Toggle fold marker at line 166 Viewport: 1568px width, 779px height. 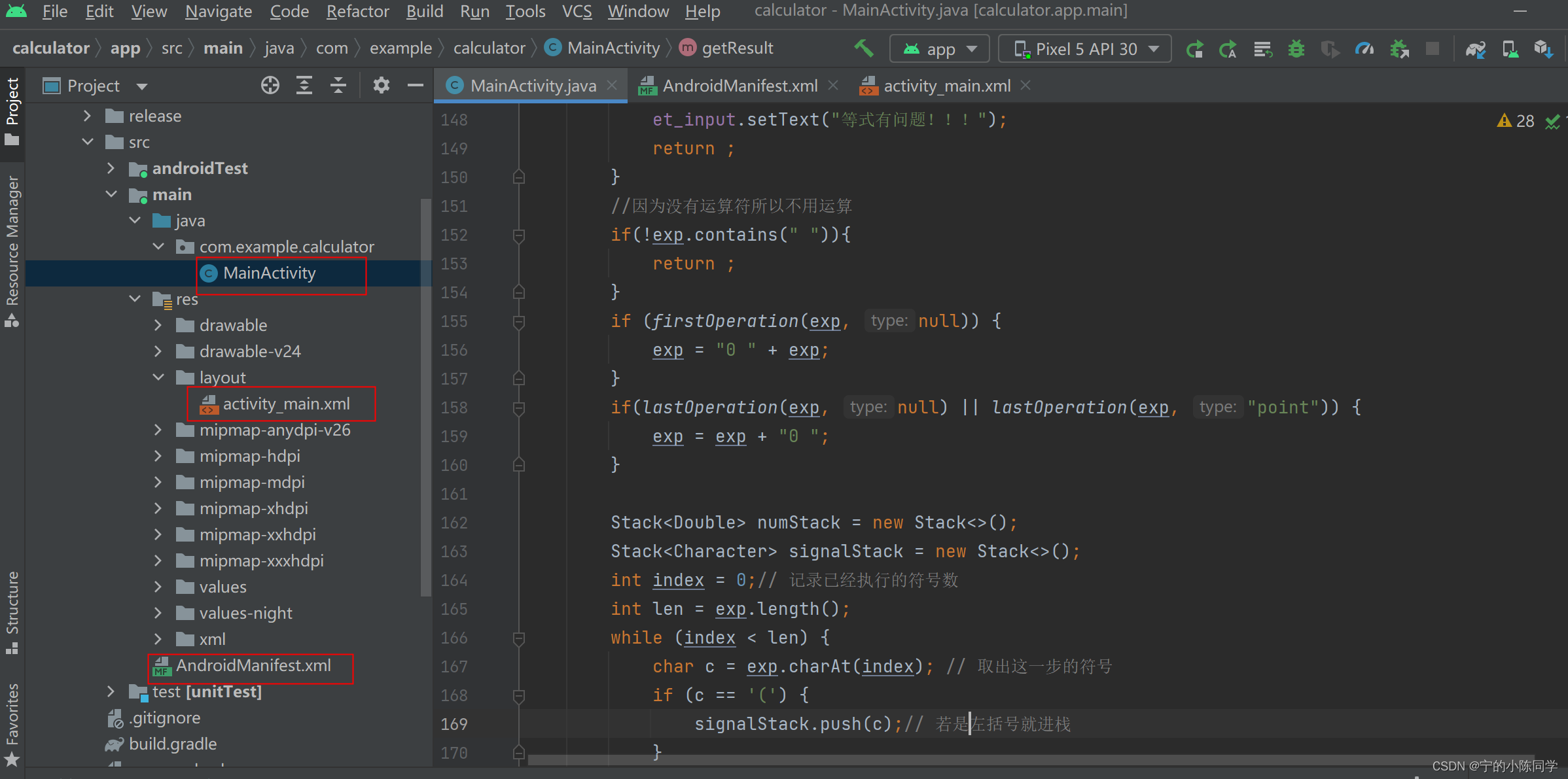tap(519, 638)
